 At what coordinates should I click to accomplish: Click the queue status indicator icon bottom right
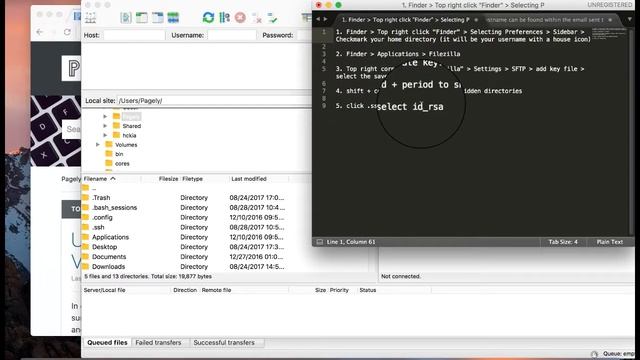(x=594, y=354)
